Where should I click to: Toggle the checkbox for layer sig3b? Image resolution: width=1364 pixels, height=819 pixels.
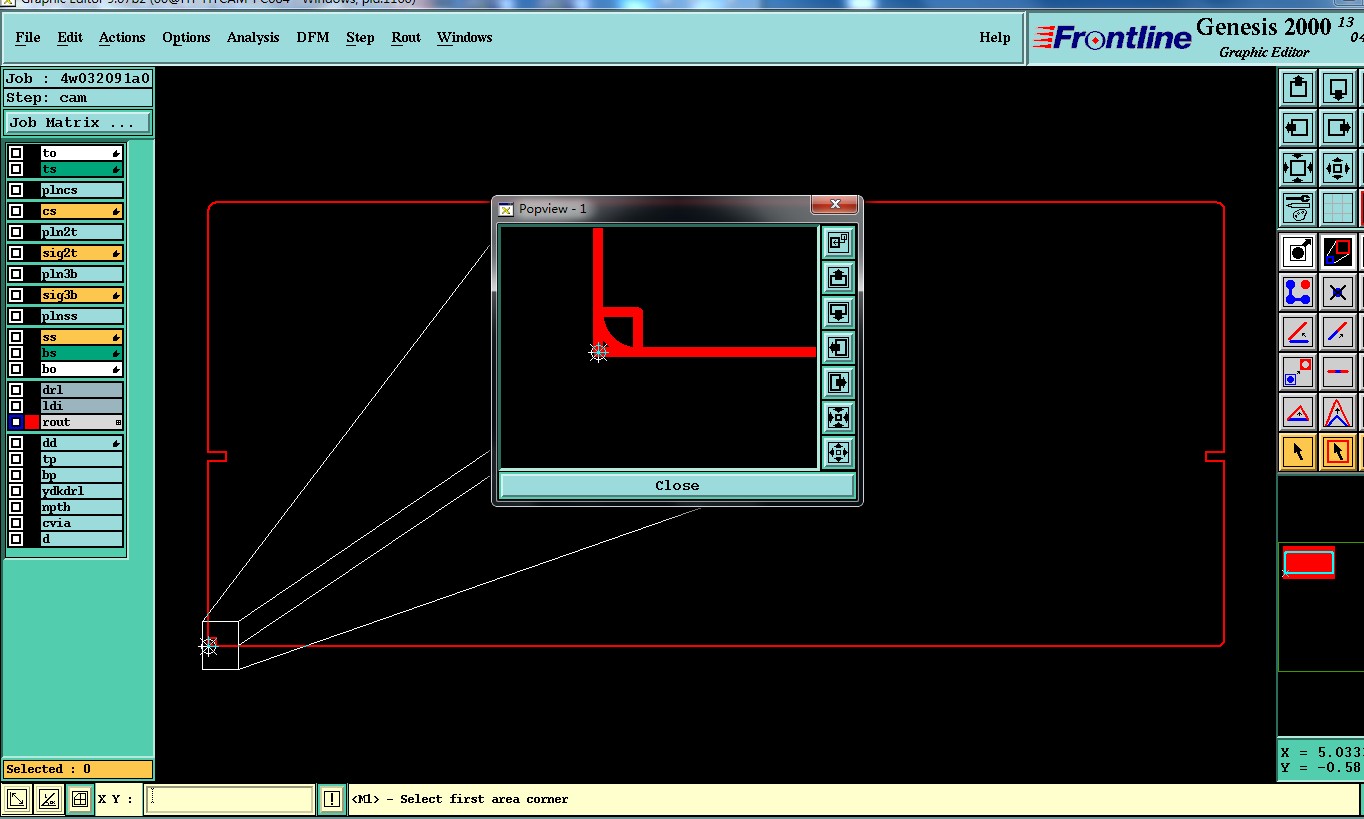tap(16, 295)
